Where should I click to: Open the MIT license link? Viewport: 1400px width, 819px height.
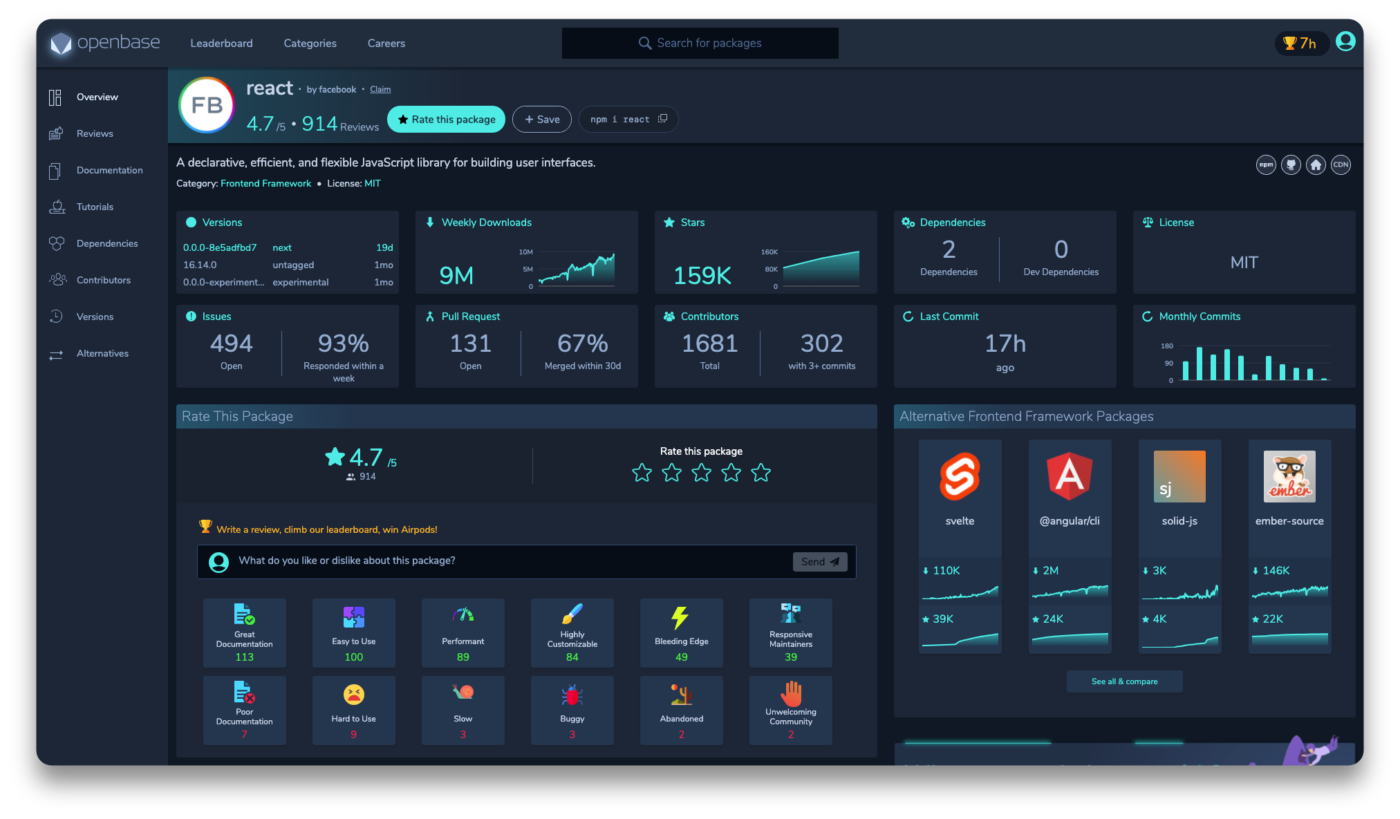point(372,184)
